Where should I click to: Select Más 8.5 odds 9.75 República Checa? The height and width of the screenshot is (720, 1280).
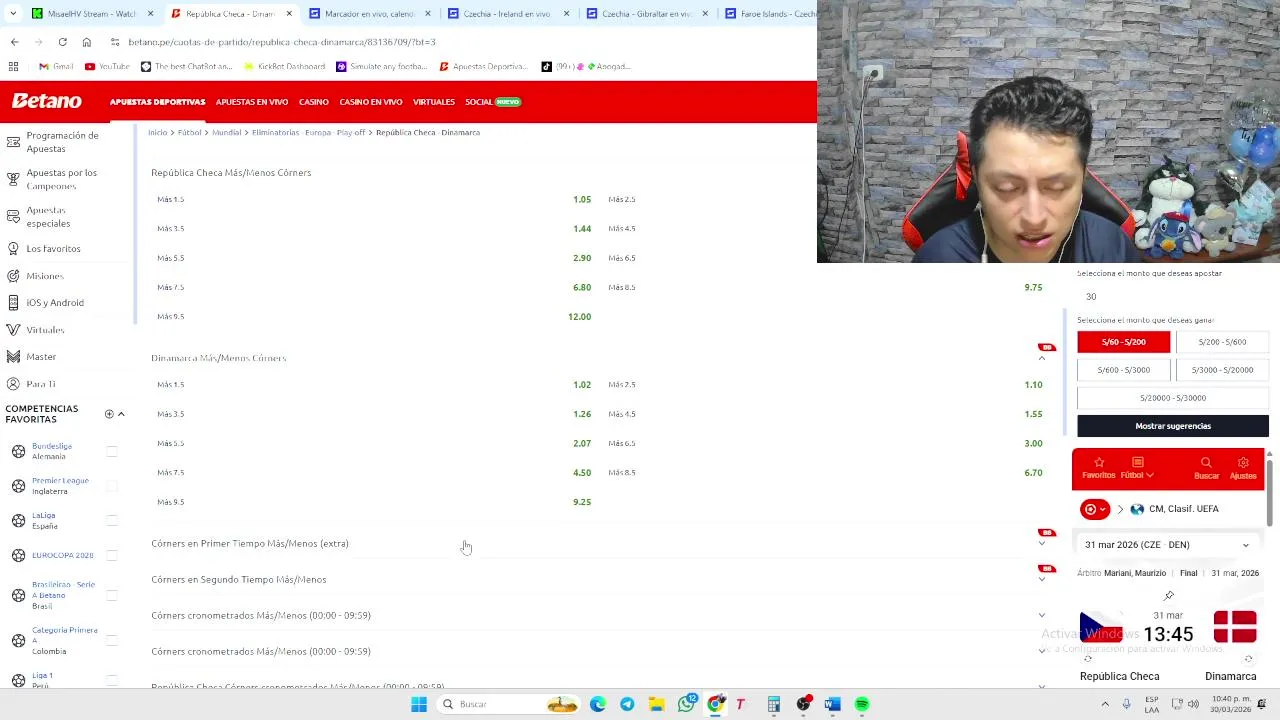1033,287
